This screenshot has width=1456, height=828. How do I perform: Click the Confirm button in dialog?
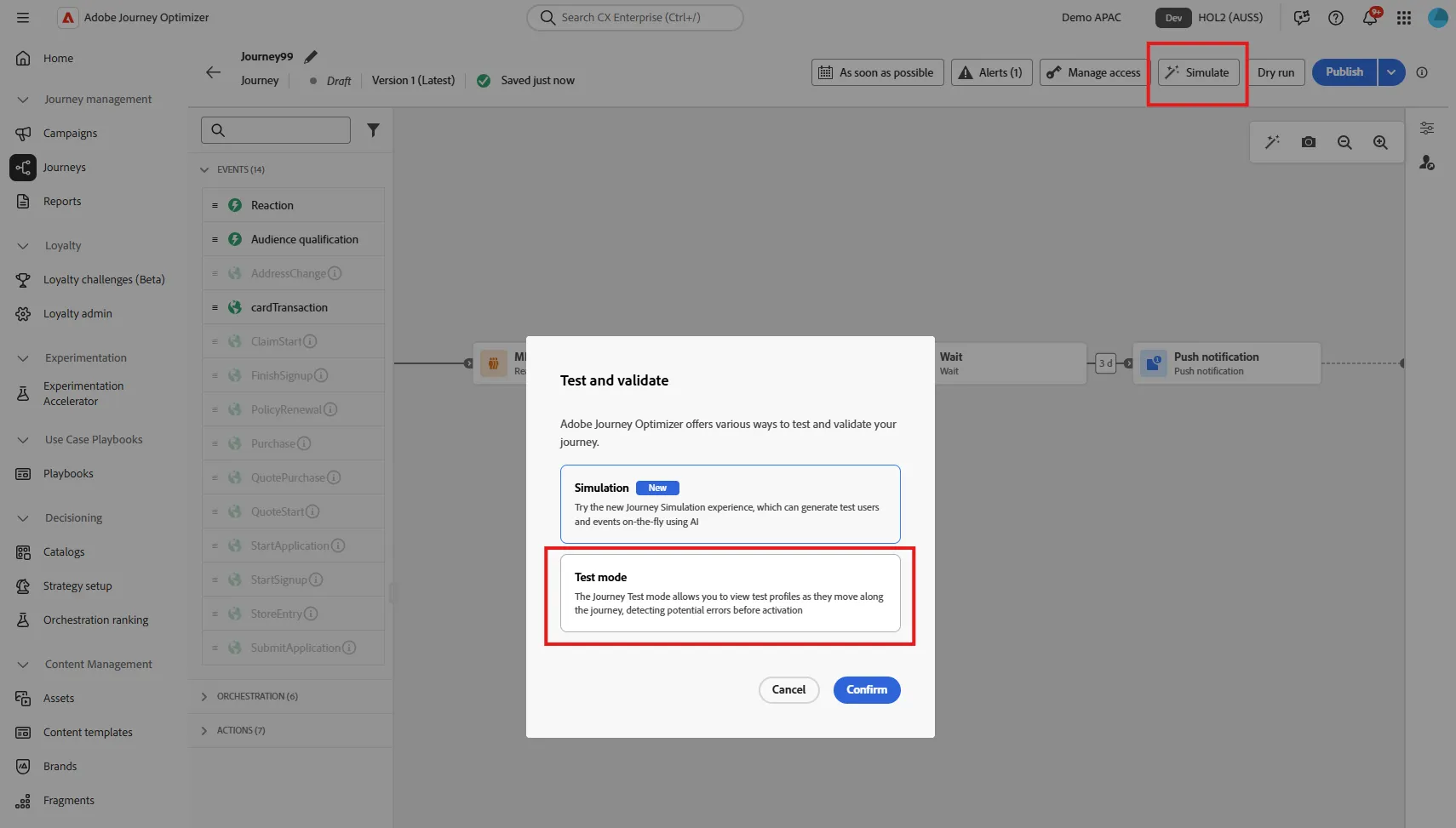[867, 690]
